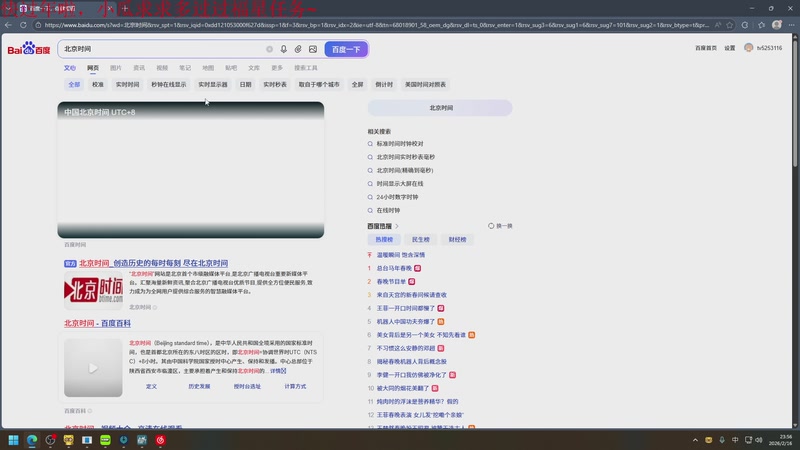Select the 实时显示器 filter chip
Image resolution: width=800 pixels, height=450 pixels.
[x=213, y=85]
